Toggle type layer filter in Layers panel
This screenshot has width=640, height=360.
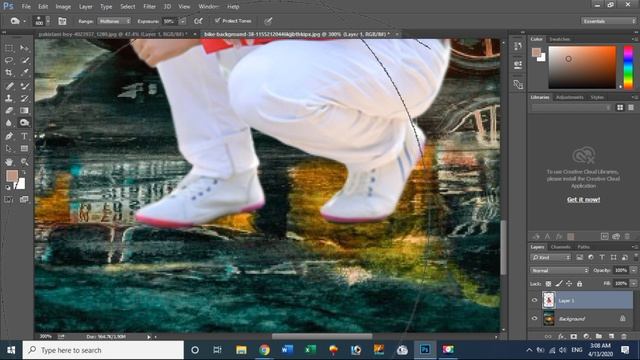[x=602, y=258]
